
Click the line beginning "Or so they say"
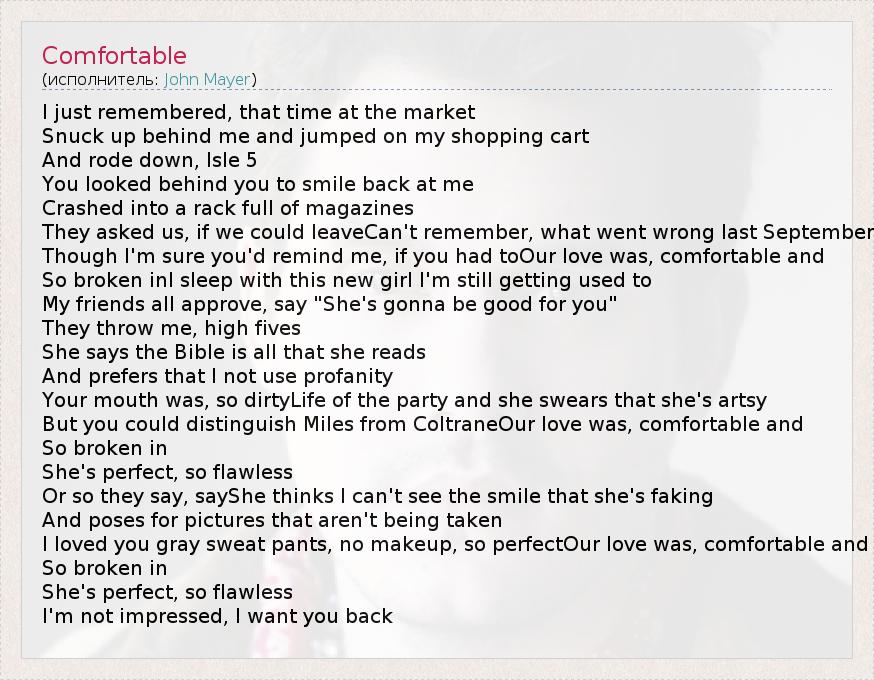pyautogui.click(x=377, y=496)
